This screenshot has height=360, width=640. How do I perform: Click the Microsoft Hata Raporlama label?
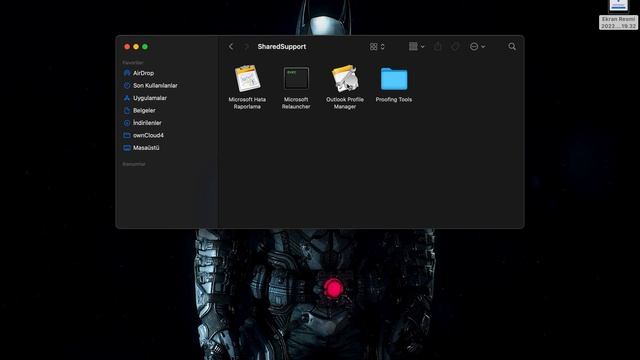click(247, 103)
